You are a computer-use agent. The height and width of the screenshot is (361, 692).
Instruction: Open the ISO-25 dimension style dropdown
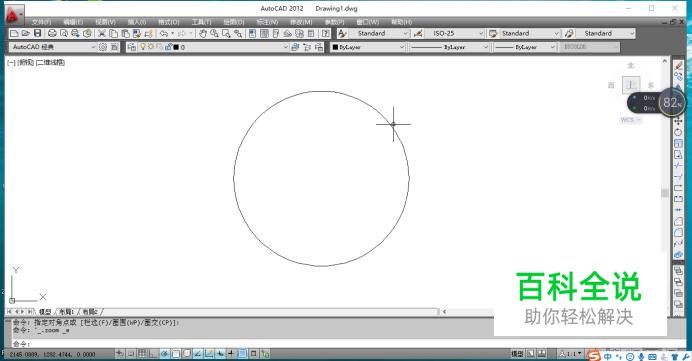(x=481, y=33)
